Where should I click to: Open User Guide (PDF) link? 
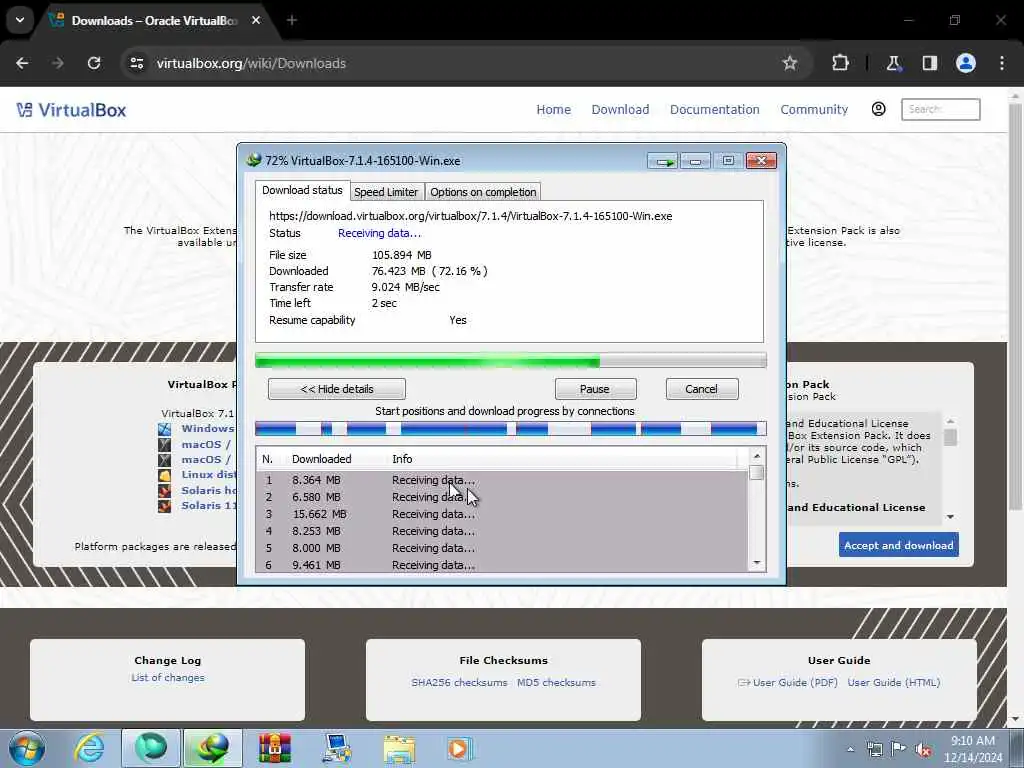[788, 682]
